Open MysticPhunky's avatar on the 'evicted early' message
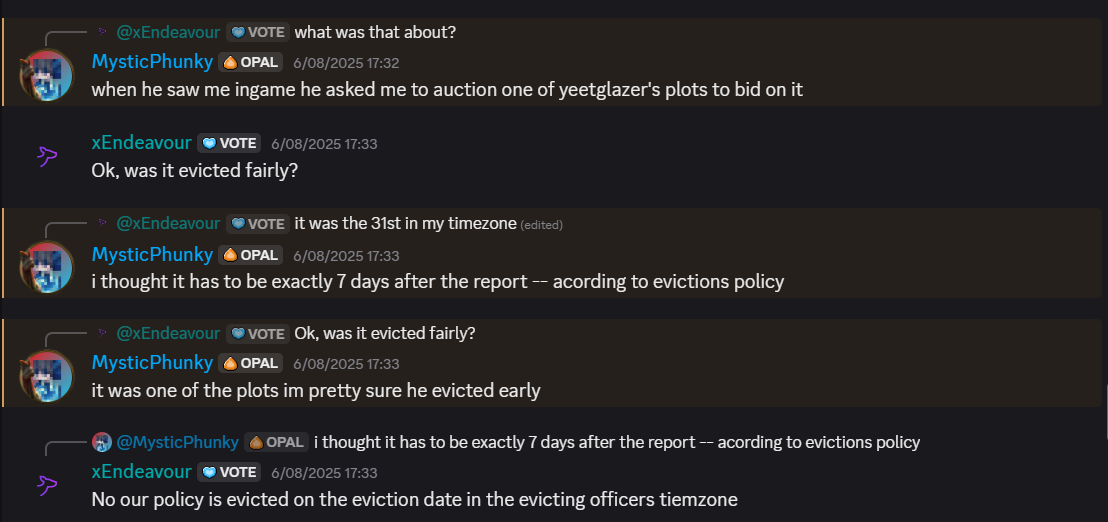 [x=46, y=376]
